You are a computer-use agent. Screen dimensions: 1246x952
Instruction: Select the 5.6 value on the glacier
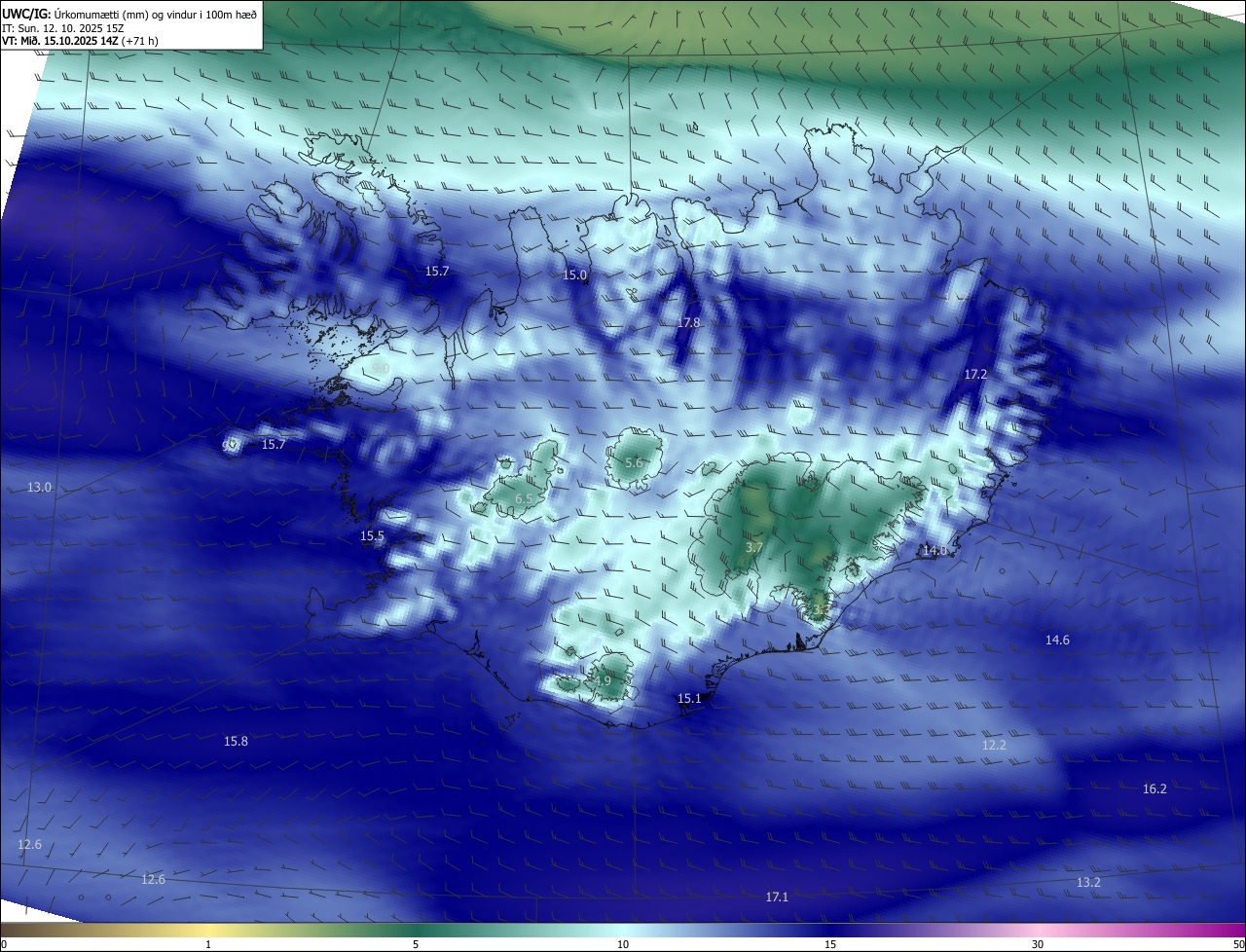[634, 463]
